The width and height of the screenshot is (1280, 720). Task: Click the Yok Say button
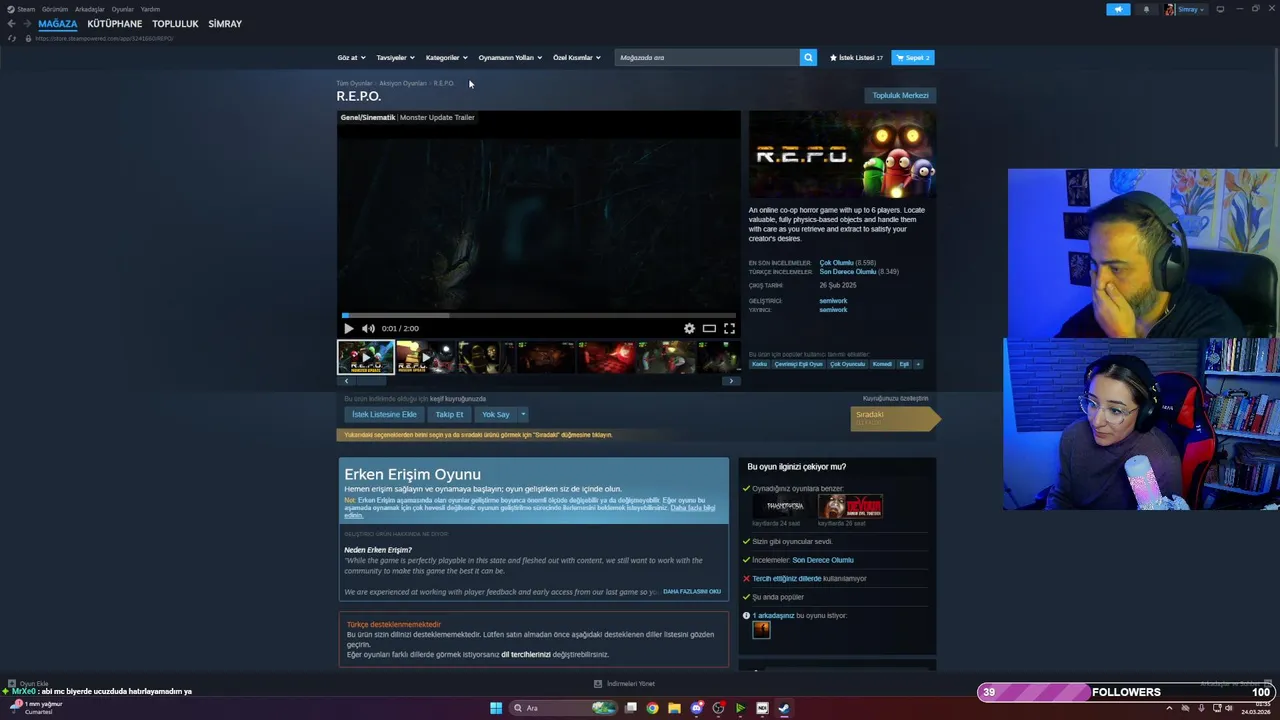click(496, 414)
